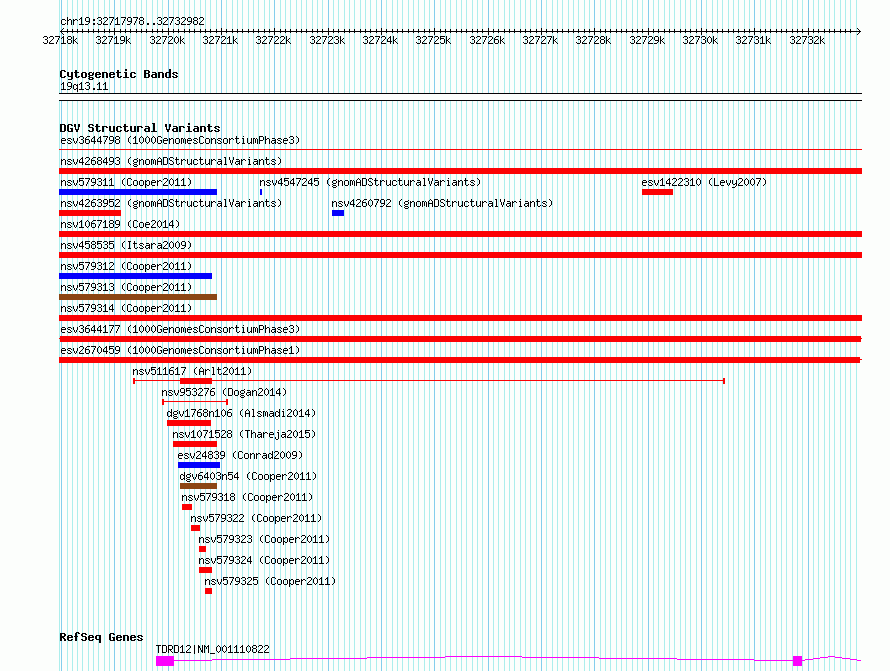
Task: Click esv3644177 1000Genomes Phase3 label
Action: [x=180, y=329]
